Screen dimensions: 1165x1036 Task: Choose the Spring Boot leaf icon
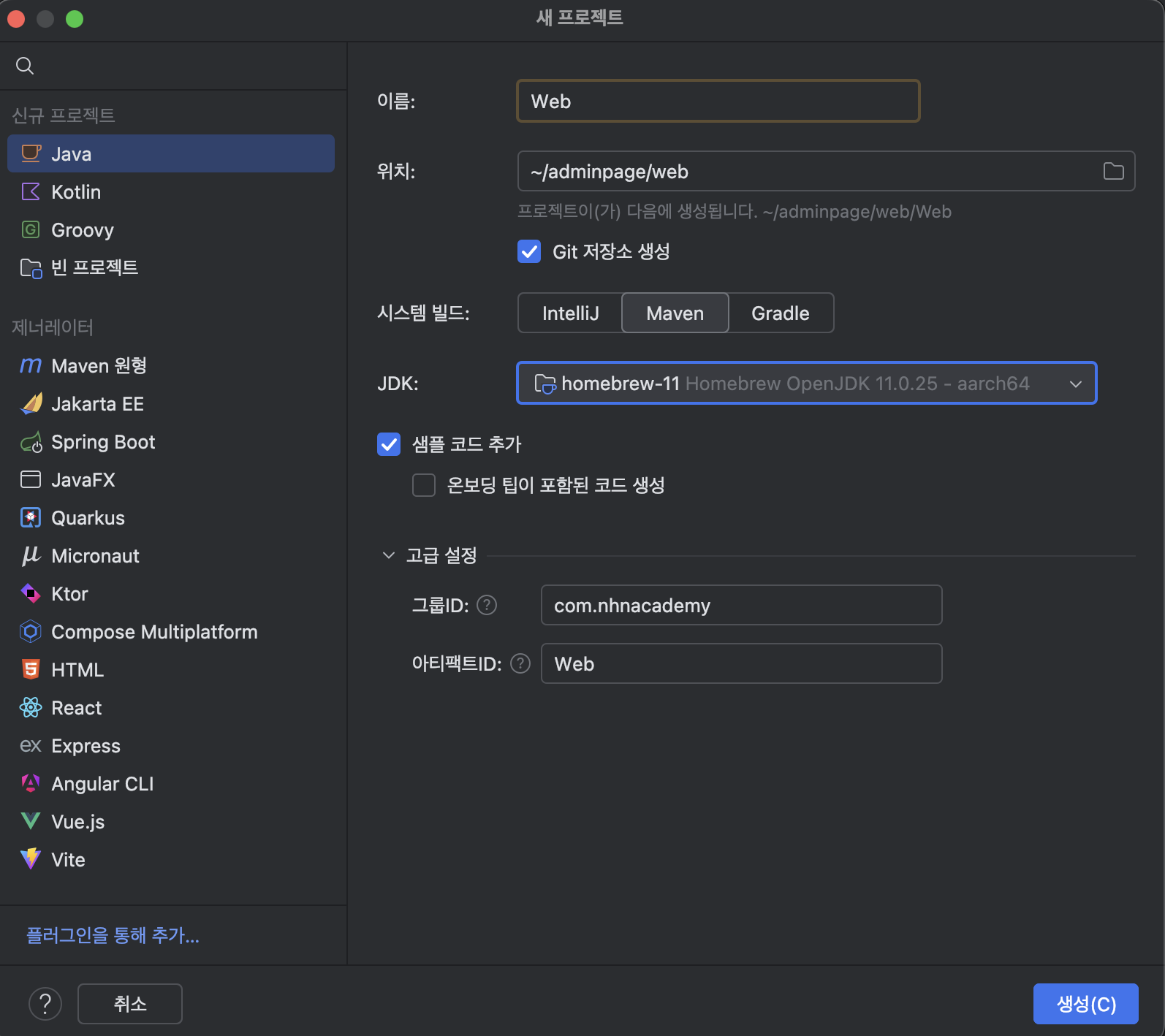point(31,442)
